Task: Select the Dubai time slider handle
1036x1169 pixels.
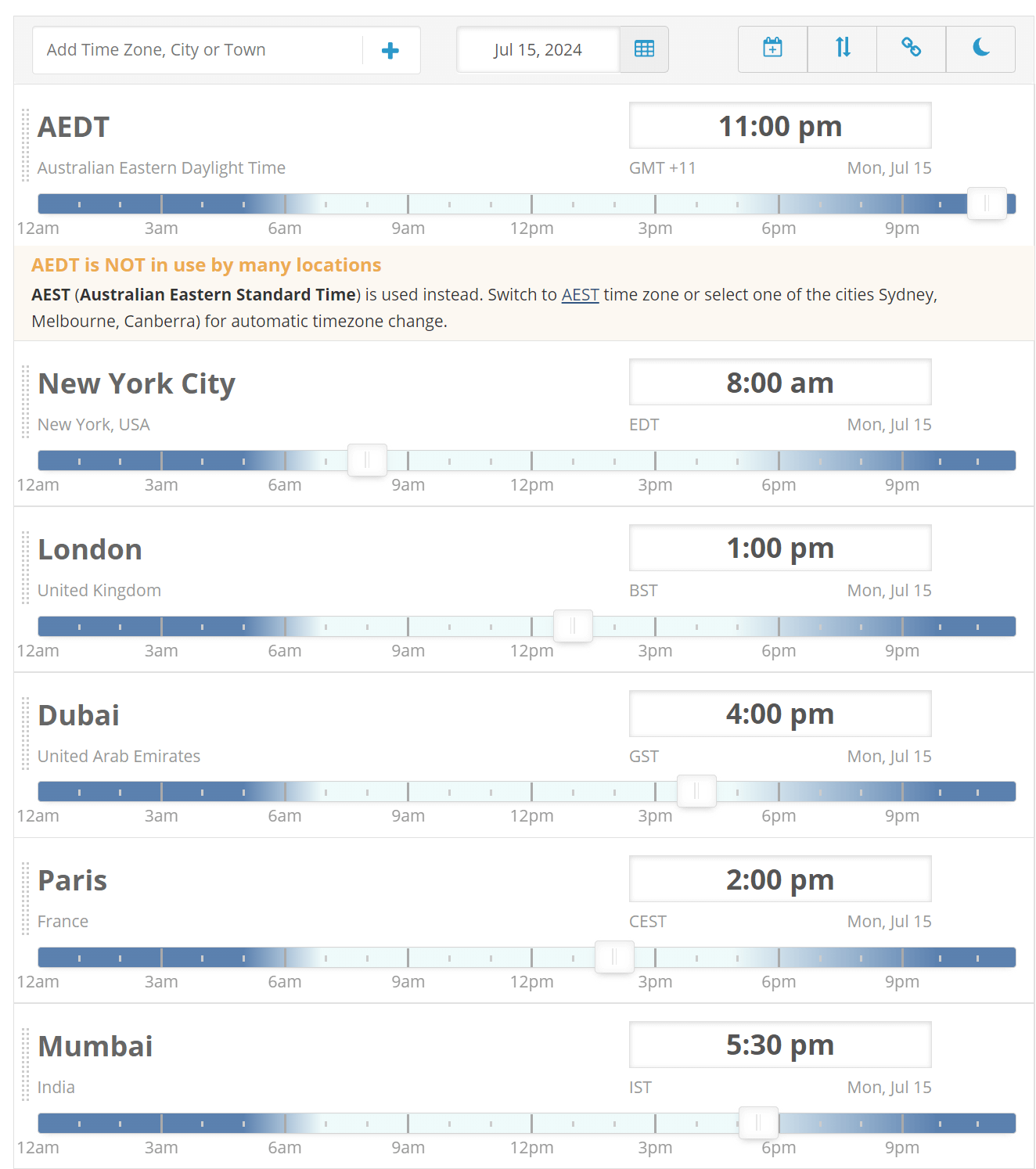Action: coord(696,791)
